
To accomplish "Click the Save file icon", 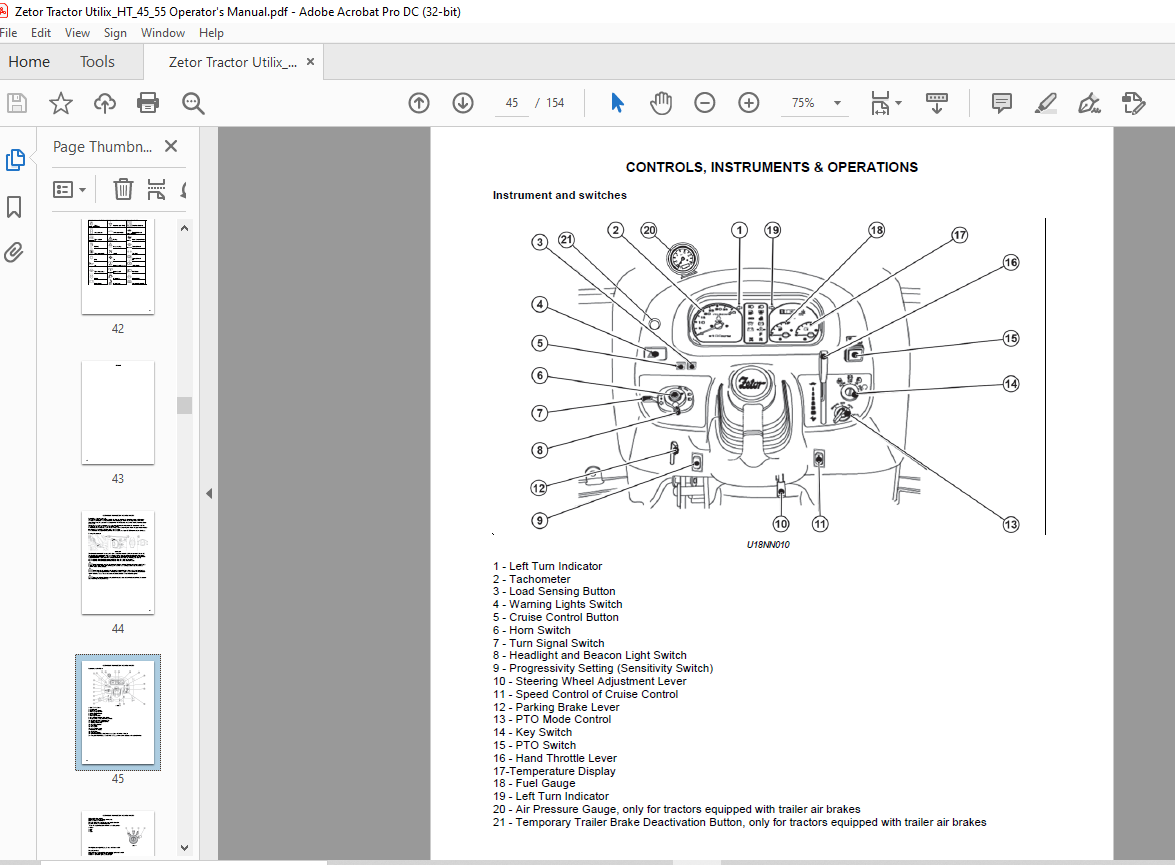I will (x=16, y=103).
